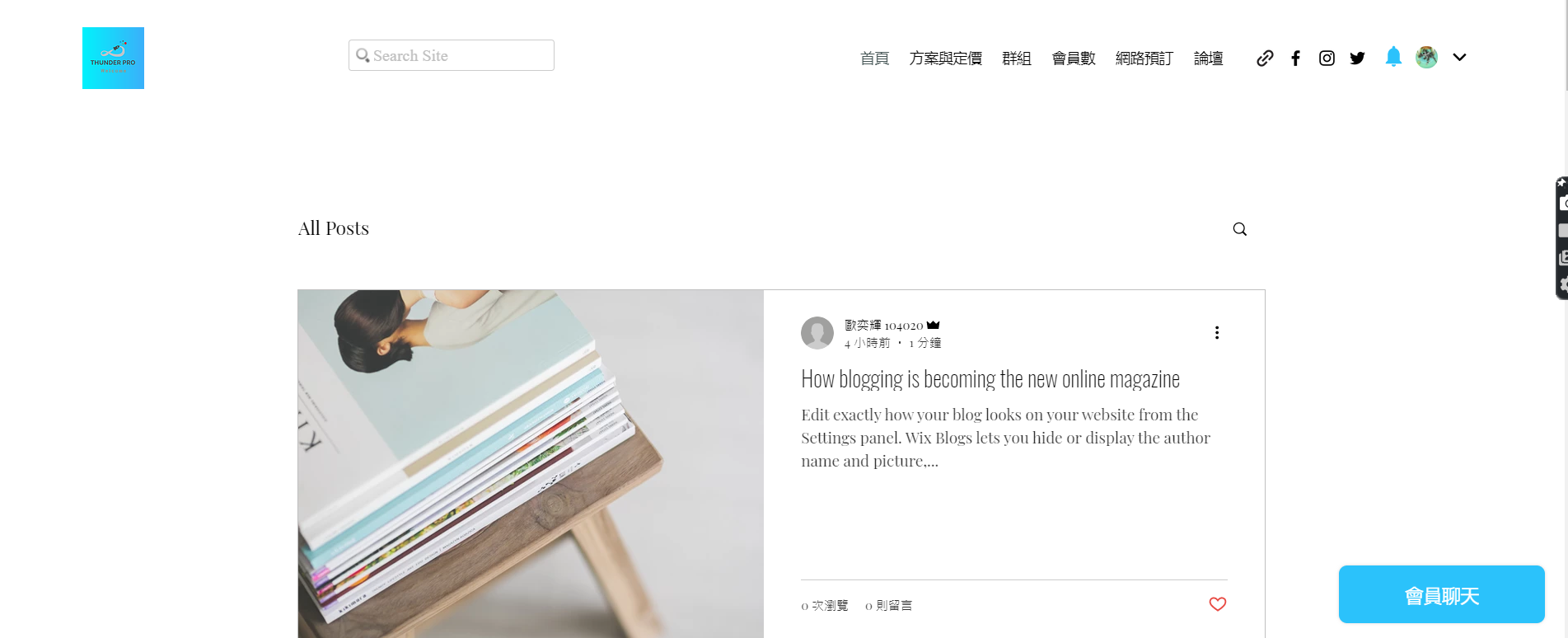The height and width of the screenshot is (638, 1568).
Task: Open post titled How blogging is becoming
Action: coord(990,379)
